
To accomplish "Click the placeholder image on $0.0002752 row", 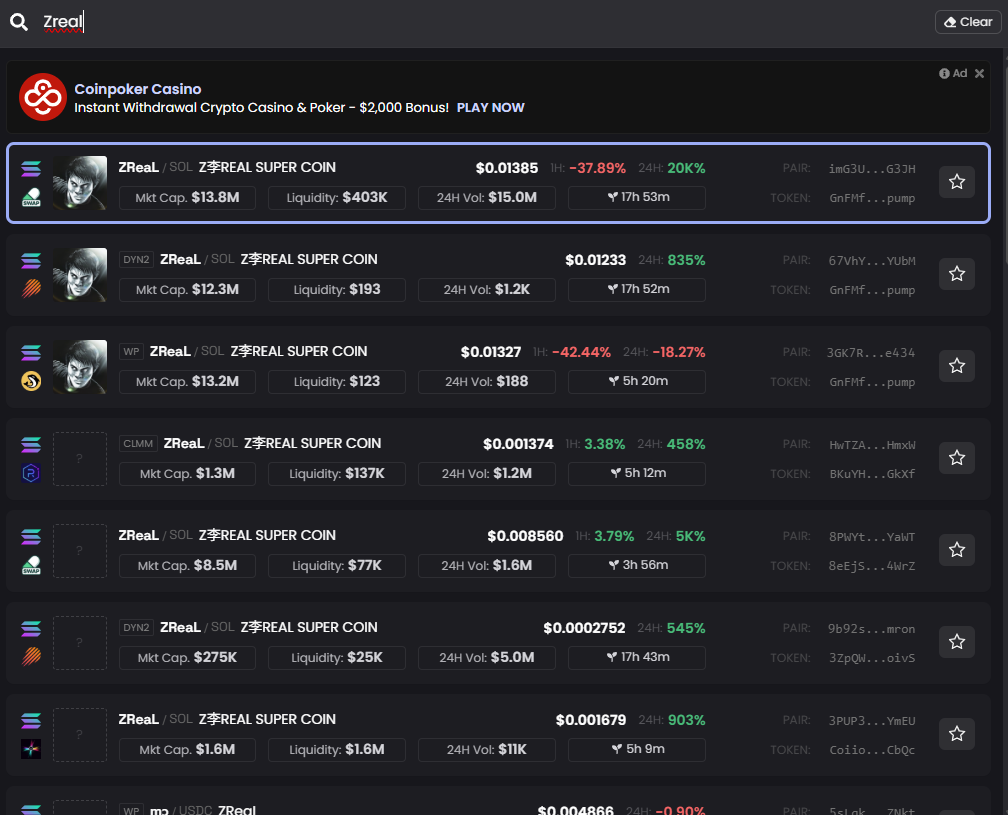I will pyautogui.click(x=80, y=642).
